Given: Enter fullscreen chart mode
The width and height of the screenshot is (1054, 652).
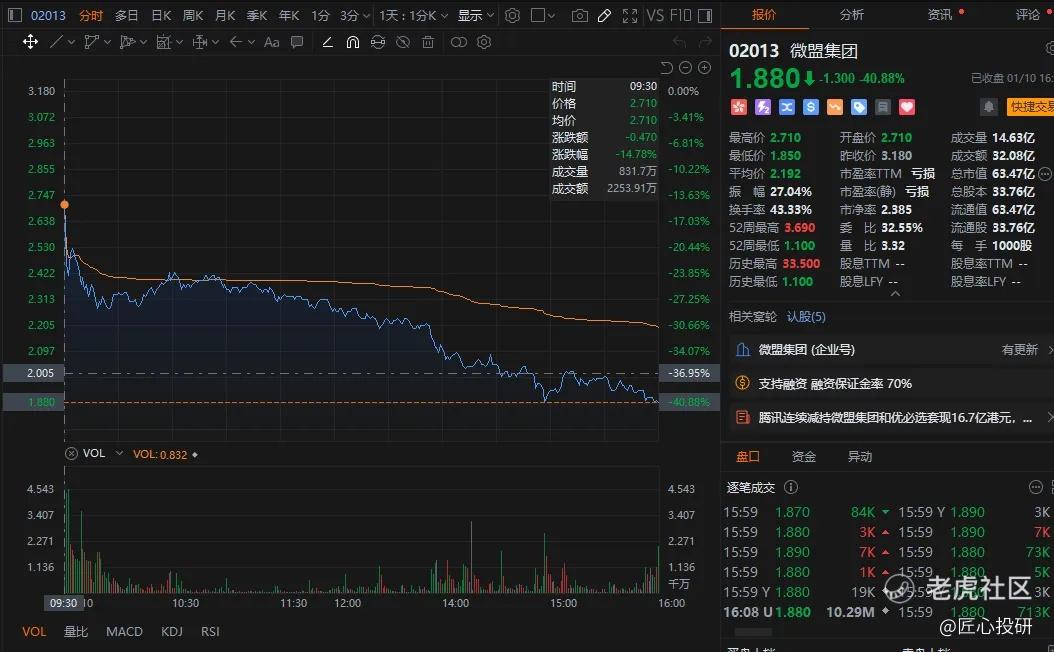Looking at the screenshot, I should click(630, 15).
